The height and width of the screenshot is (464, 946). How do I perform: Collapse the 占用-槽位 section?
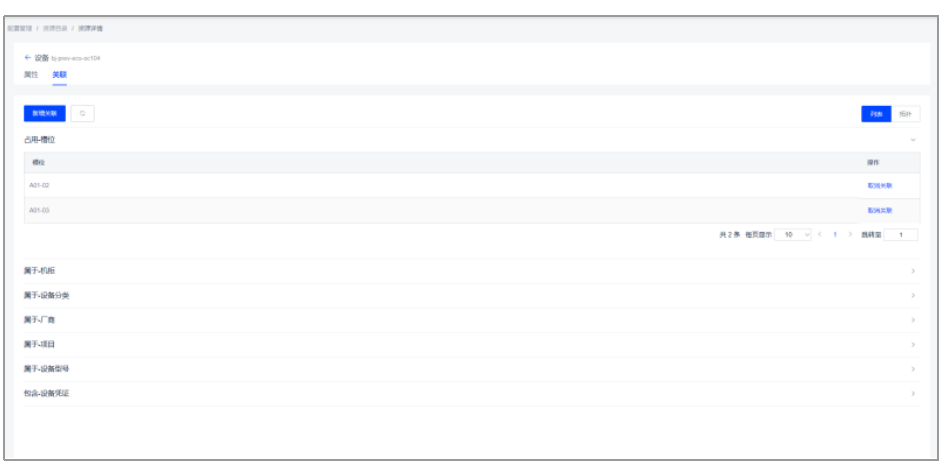click(x=913, y=139)
